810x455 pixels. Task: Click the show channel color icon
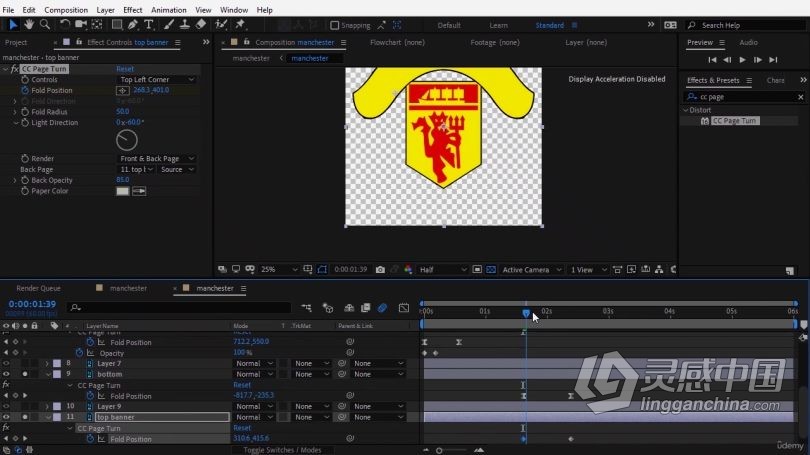(408, 270)
